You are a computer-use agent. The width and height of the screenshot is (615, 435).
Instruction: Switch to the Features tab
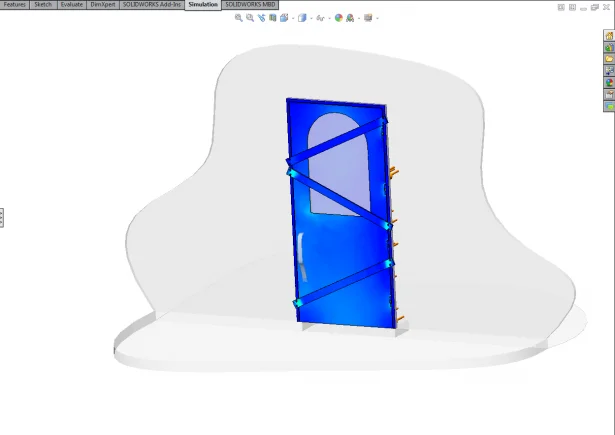[x=15, y=5]
